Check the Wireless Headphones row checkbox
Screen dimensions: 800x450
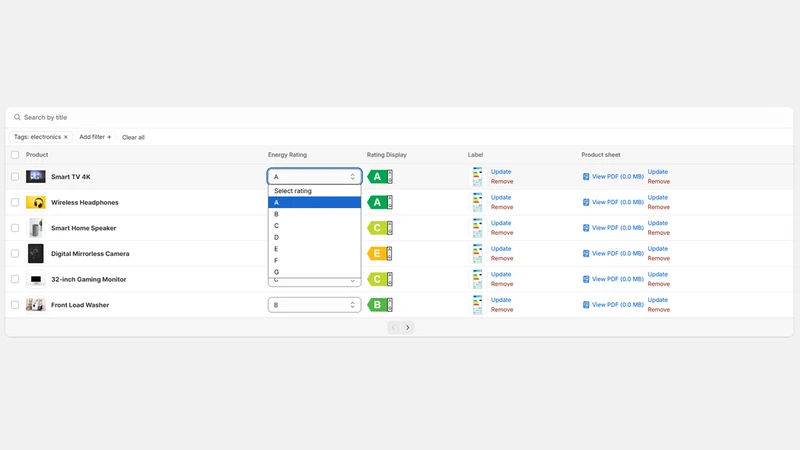click(15, 202)
